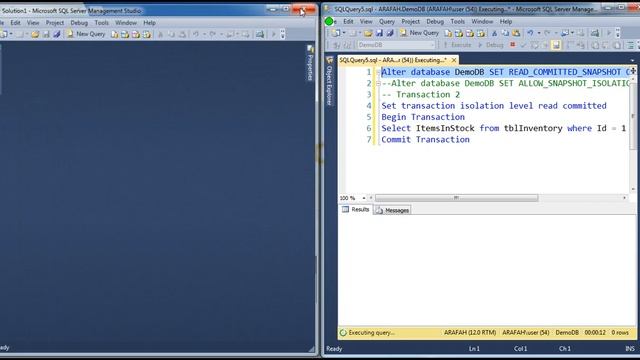Save icon in right window toolbar
Viewport: 640px width, 360px height.
click(x=379, y=33)
